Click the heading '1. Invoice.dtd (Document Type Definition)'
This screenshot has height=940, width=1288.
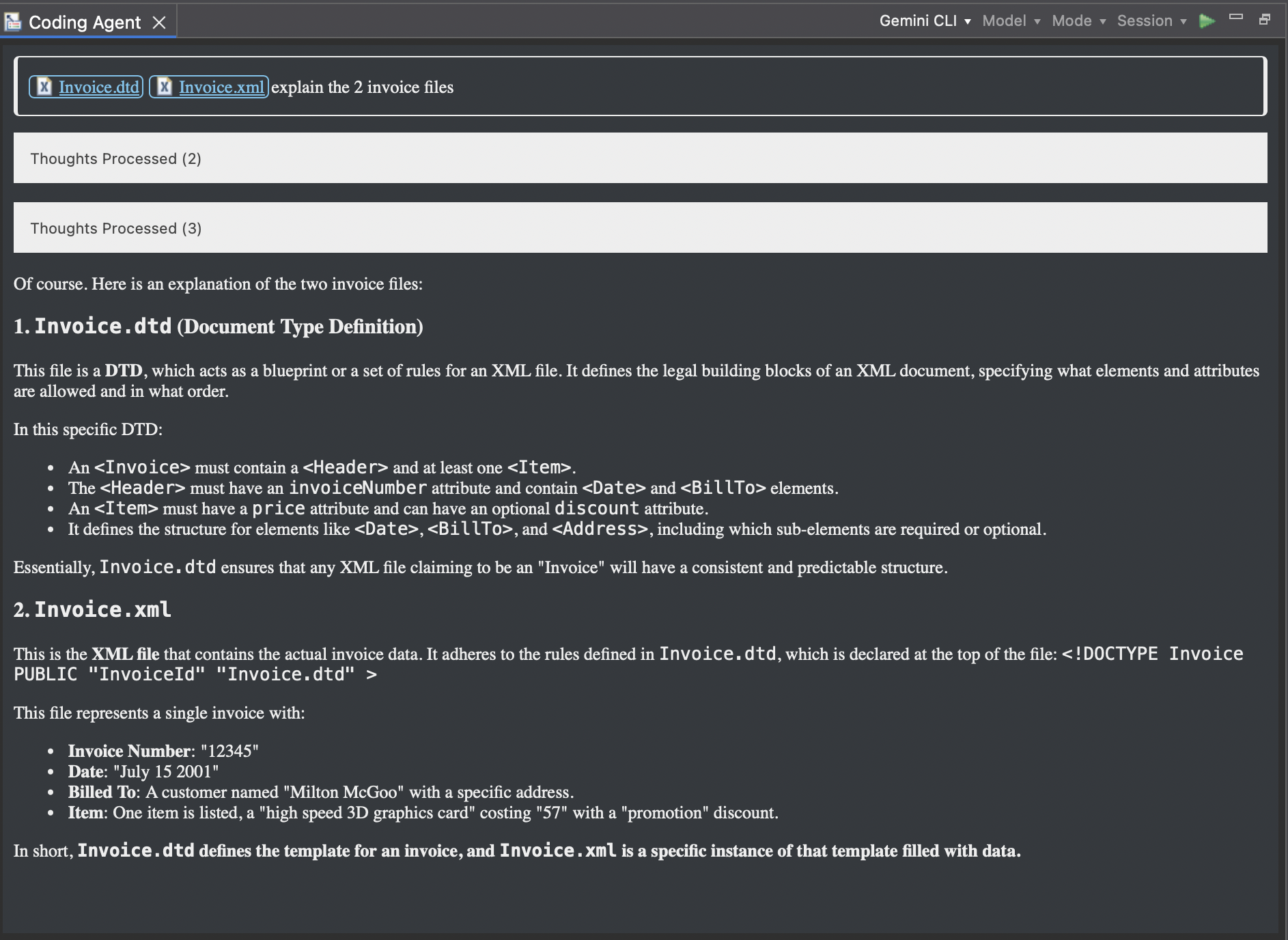219,327
